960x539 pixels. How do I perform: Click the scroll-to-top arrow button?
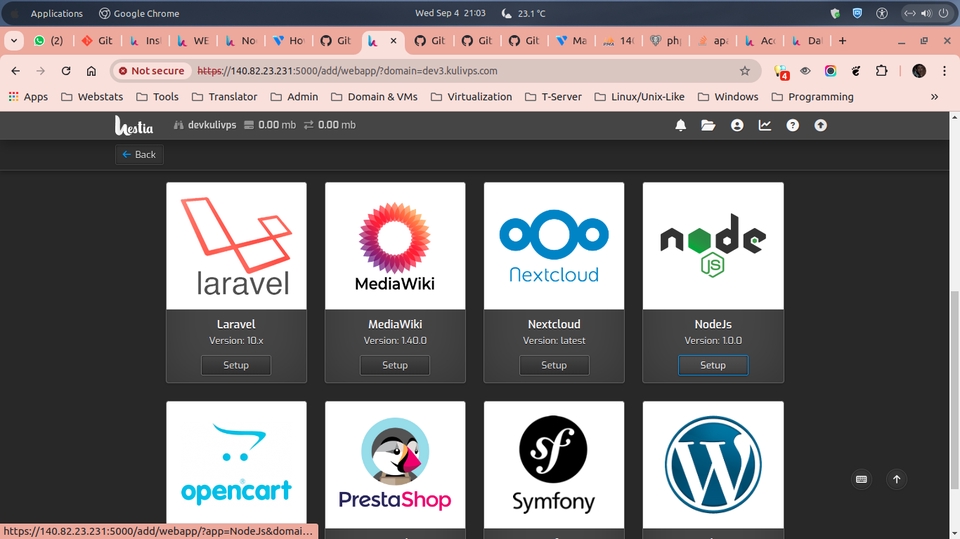[896, 479]
